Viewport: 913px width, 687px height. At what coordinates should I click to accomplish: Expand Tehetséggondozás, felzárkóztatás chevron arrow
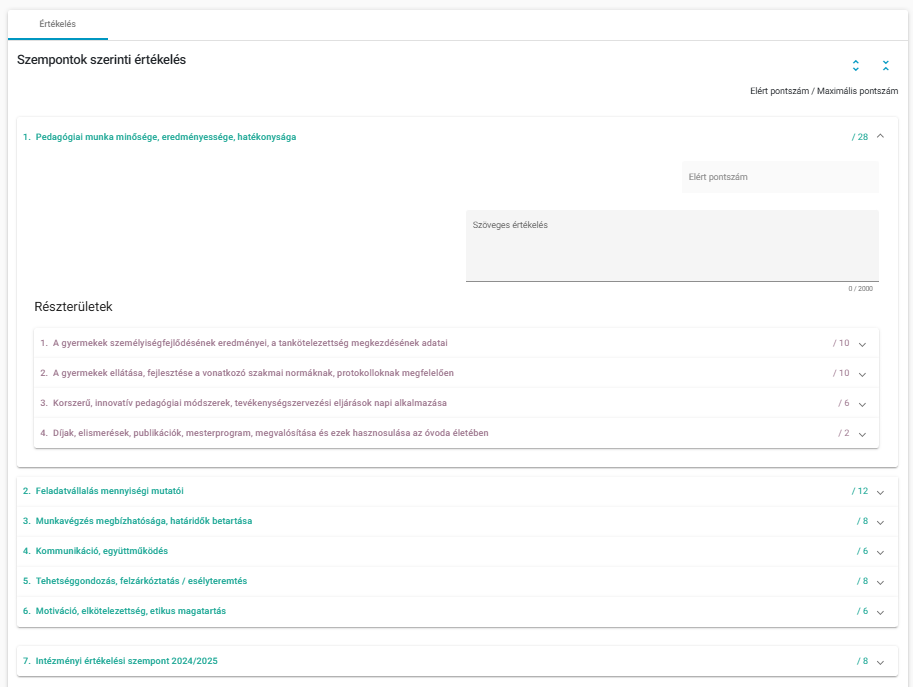[880, 582]
